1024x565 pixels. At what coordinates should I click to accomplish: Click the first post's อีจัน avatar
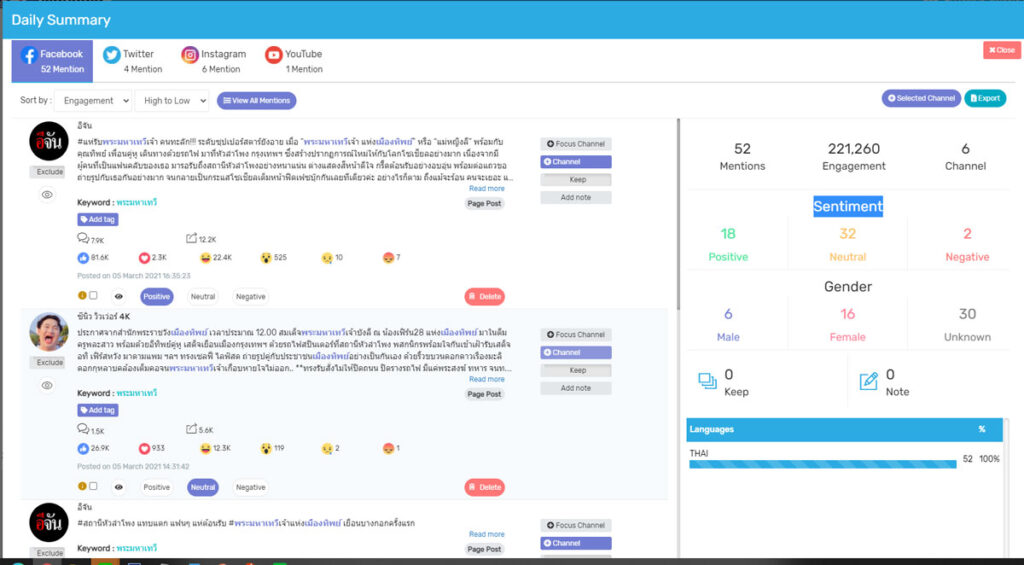pos(49,141)
